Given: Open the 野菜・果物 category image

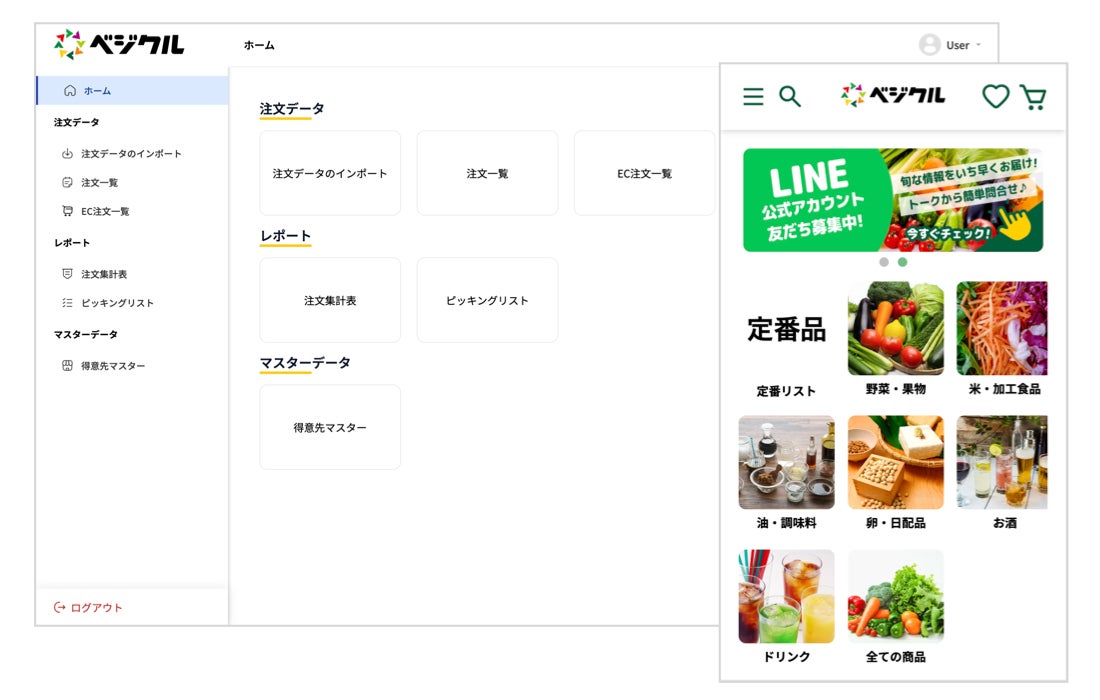Looking at the screenshot, I should (896, 328).
